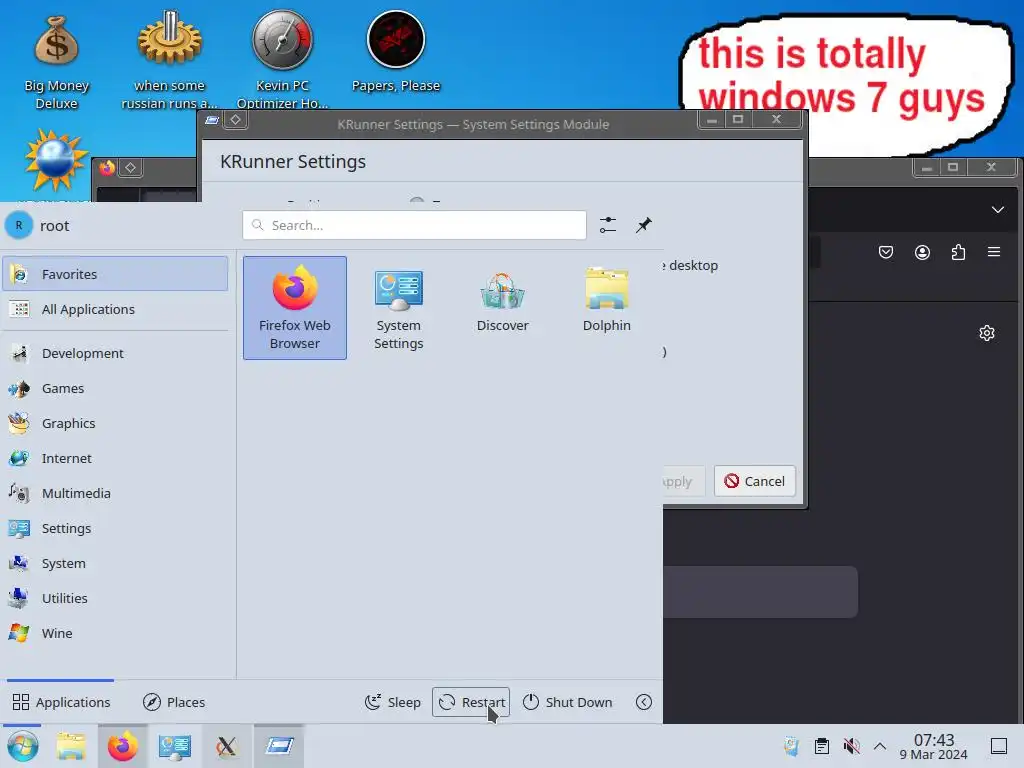The image size is (1024, 768).
Task: Open the new tab page settings gear
Action: tap(987, 333)
